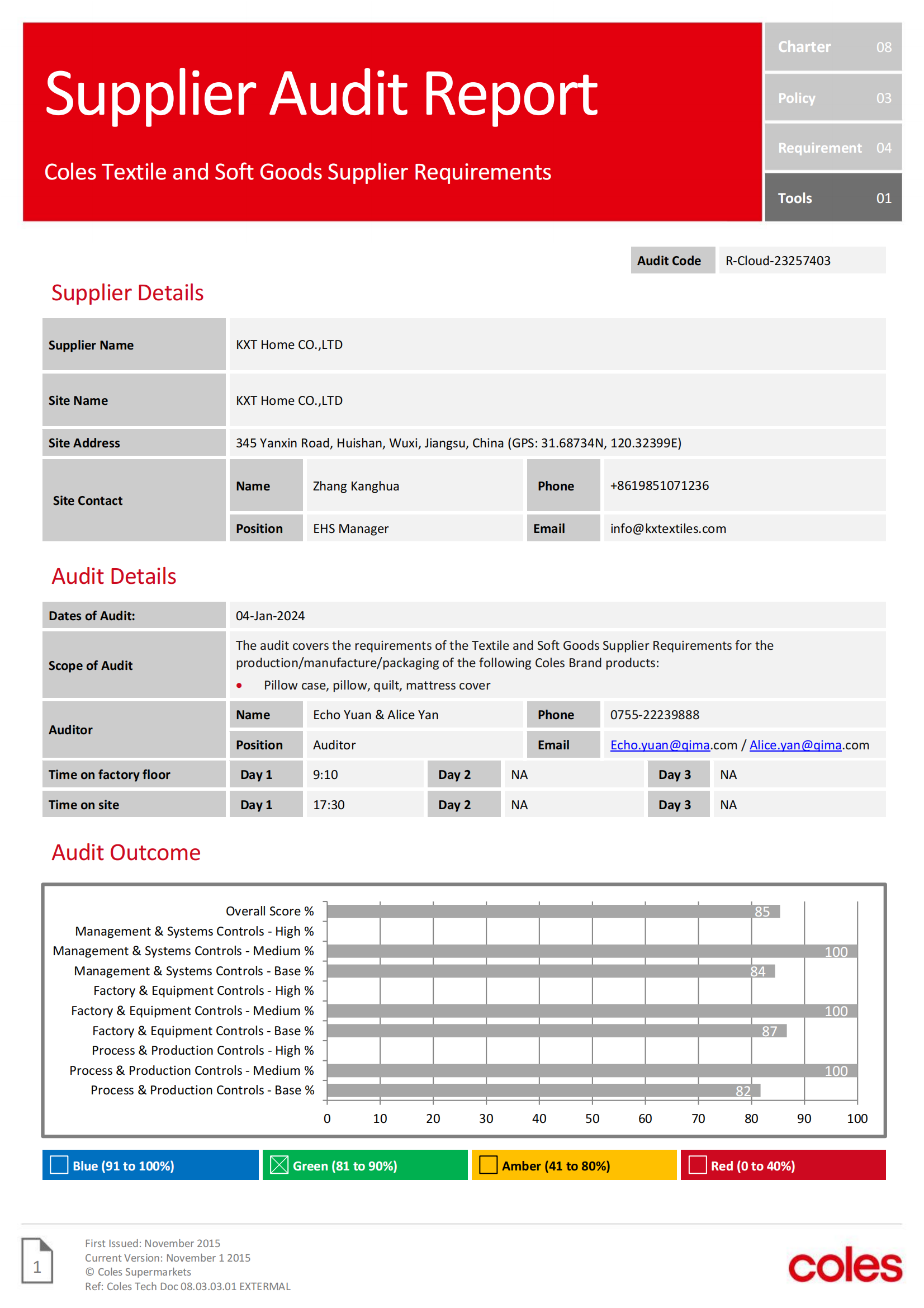
Task: Uncheck the Green (81 to 90%) checkbox
Action: coord(279,1165)
